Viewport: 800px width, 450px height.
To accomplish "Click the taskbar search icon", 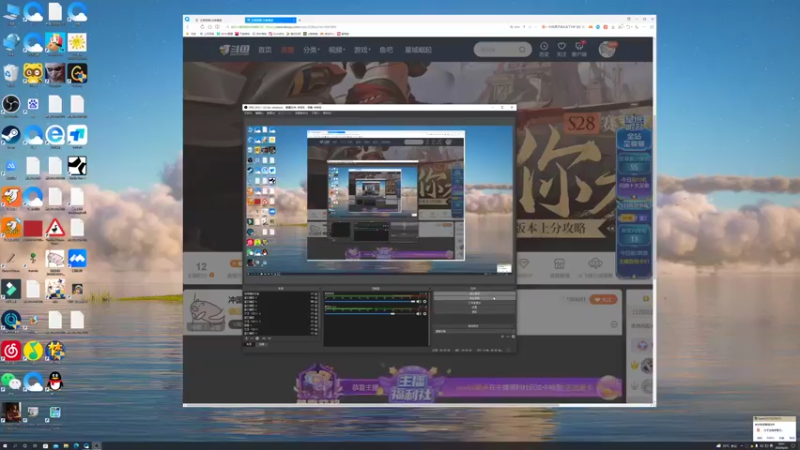I will (14, 446).
